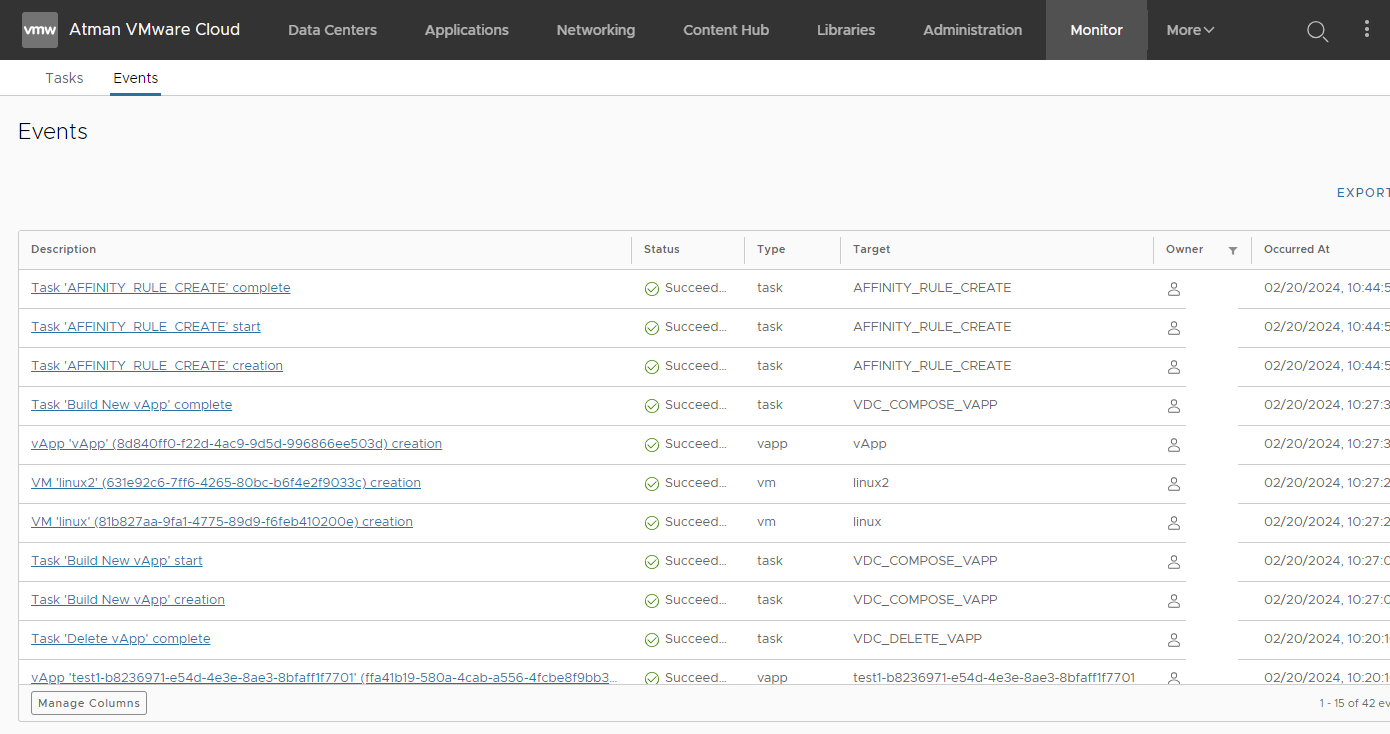Click success status icon for Delete vApp row
The width and height of the screenshot is (1390, 734).
coord(652,640)
